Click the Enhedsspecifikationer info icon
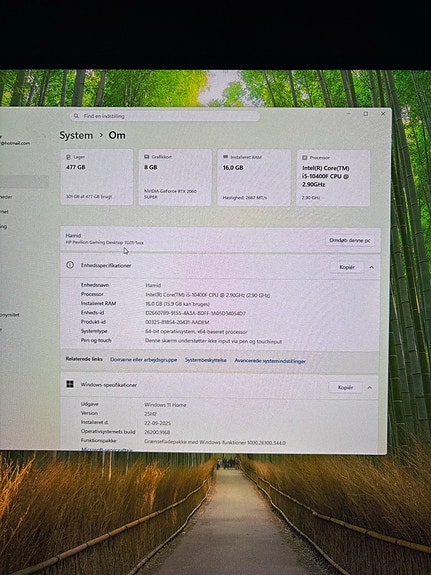This screenshot has height=575, width=431. (x=70, y=265)
